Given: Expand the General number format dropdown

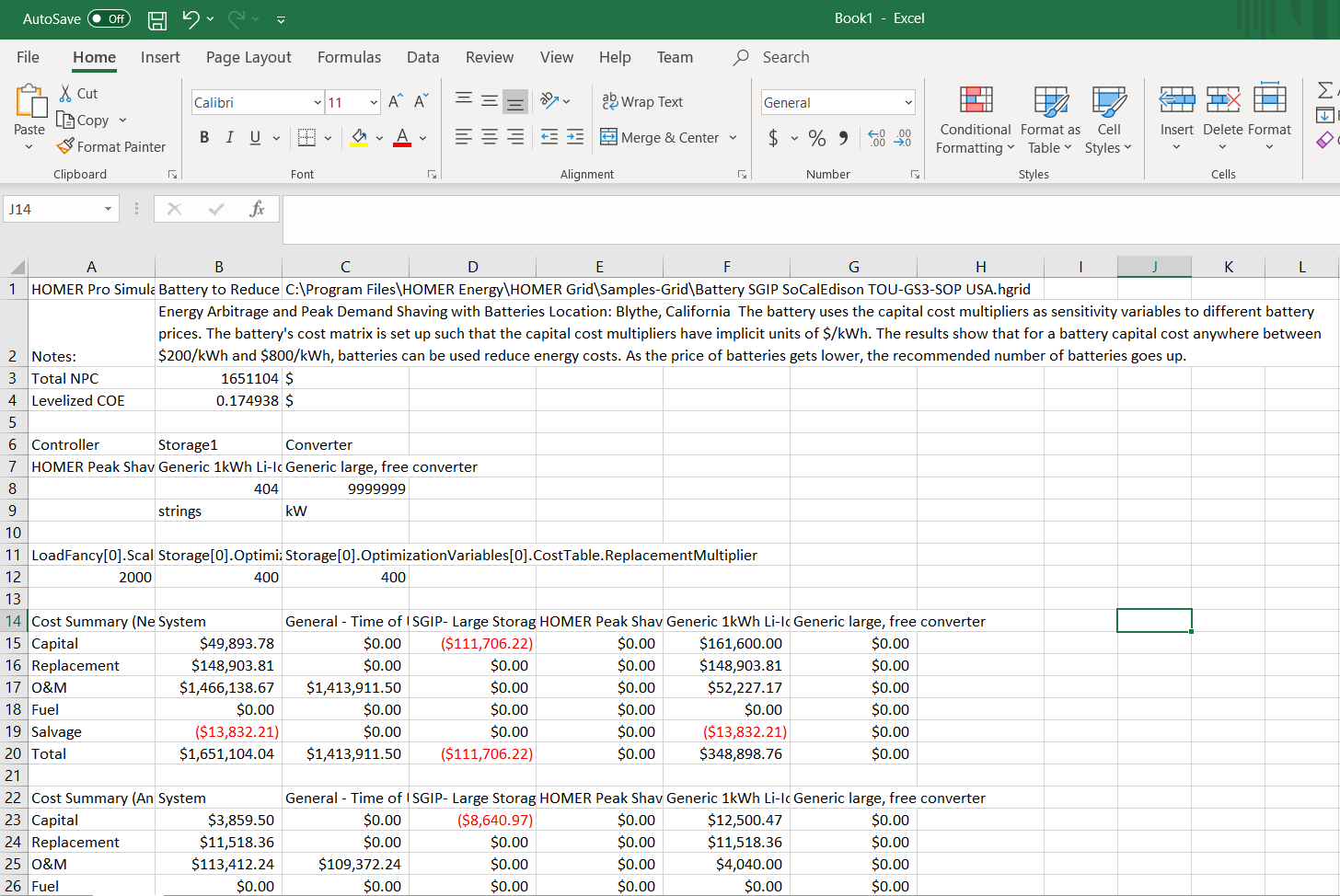Looking at the screenshot, I should 907,102.
